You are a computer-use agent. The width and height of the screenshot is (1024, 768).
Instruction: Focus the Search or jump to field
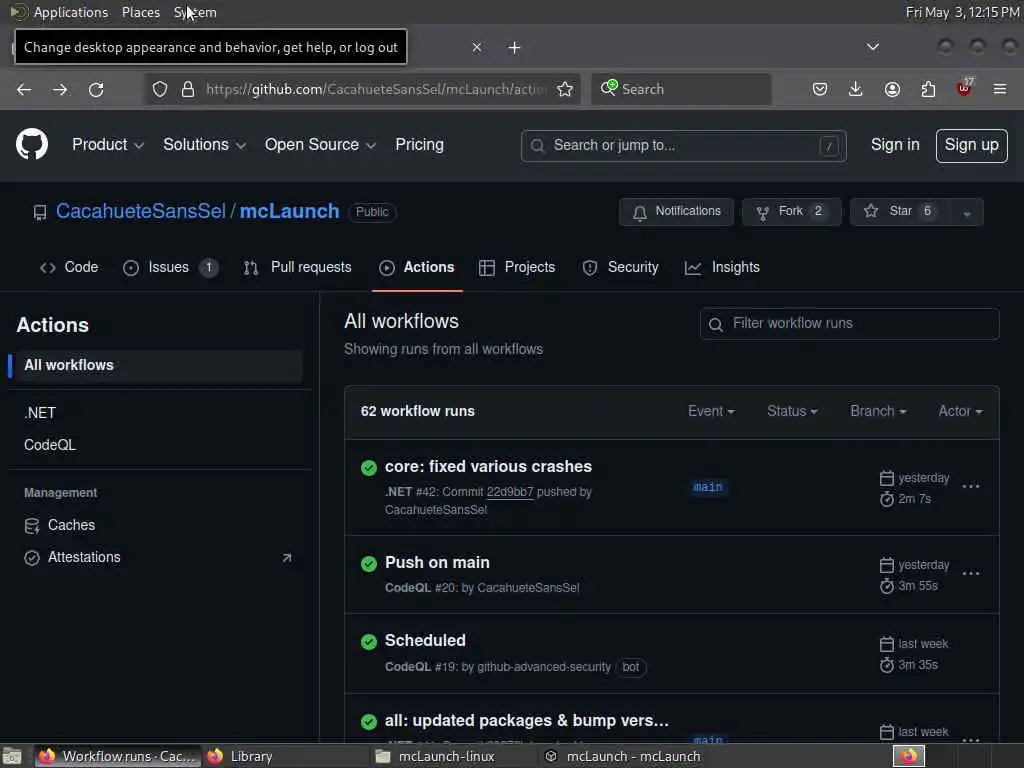click(683, 146)
